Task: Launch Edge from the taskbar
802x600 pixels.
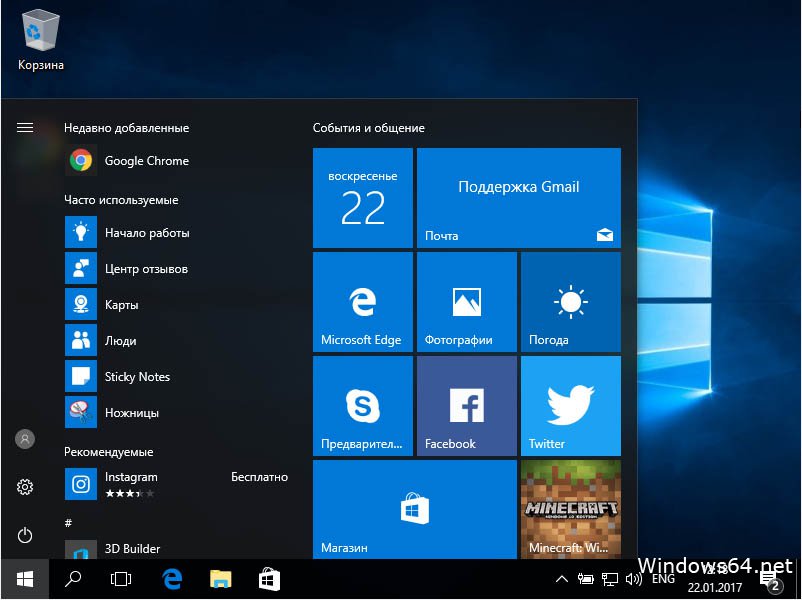Action: point(172,579)
